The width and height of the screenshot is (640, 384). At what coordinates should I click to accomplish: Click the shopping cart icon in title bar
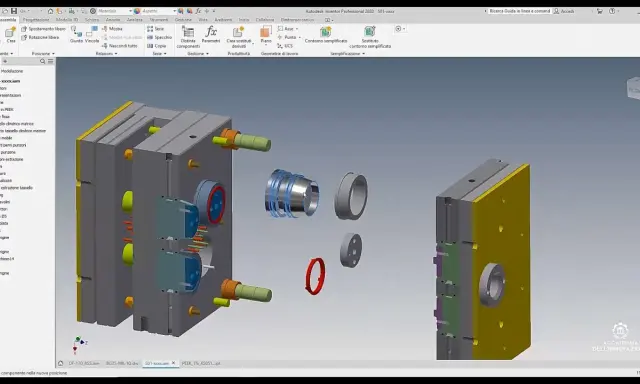coord(599,11)
